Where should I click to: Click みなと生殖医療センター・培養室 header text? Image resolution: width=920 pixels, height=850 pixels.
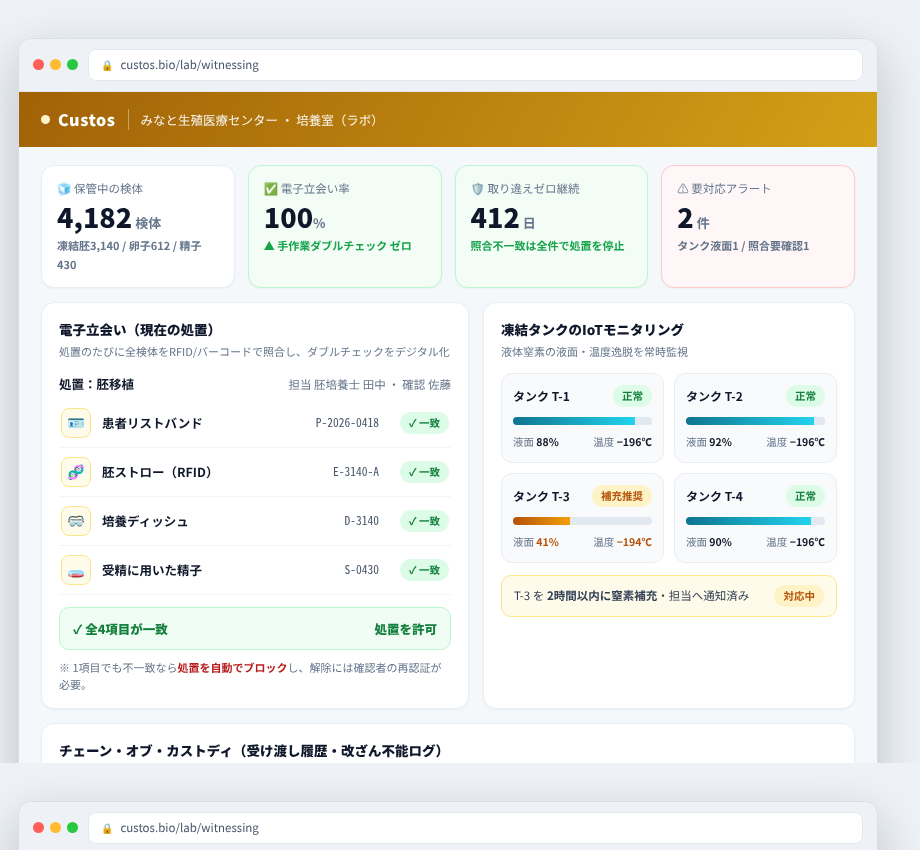tap(258, 120)
